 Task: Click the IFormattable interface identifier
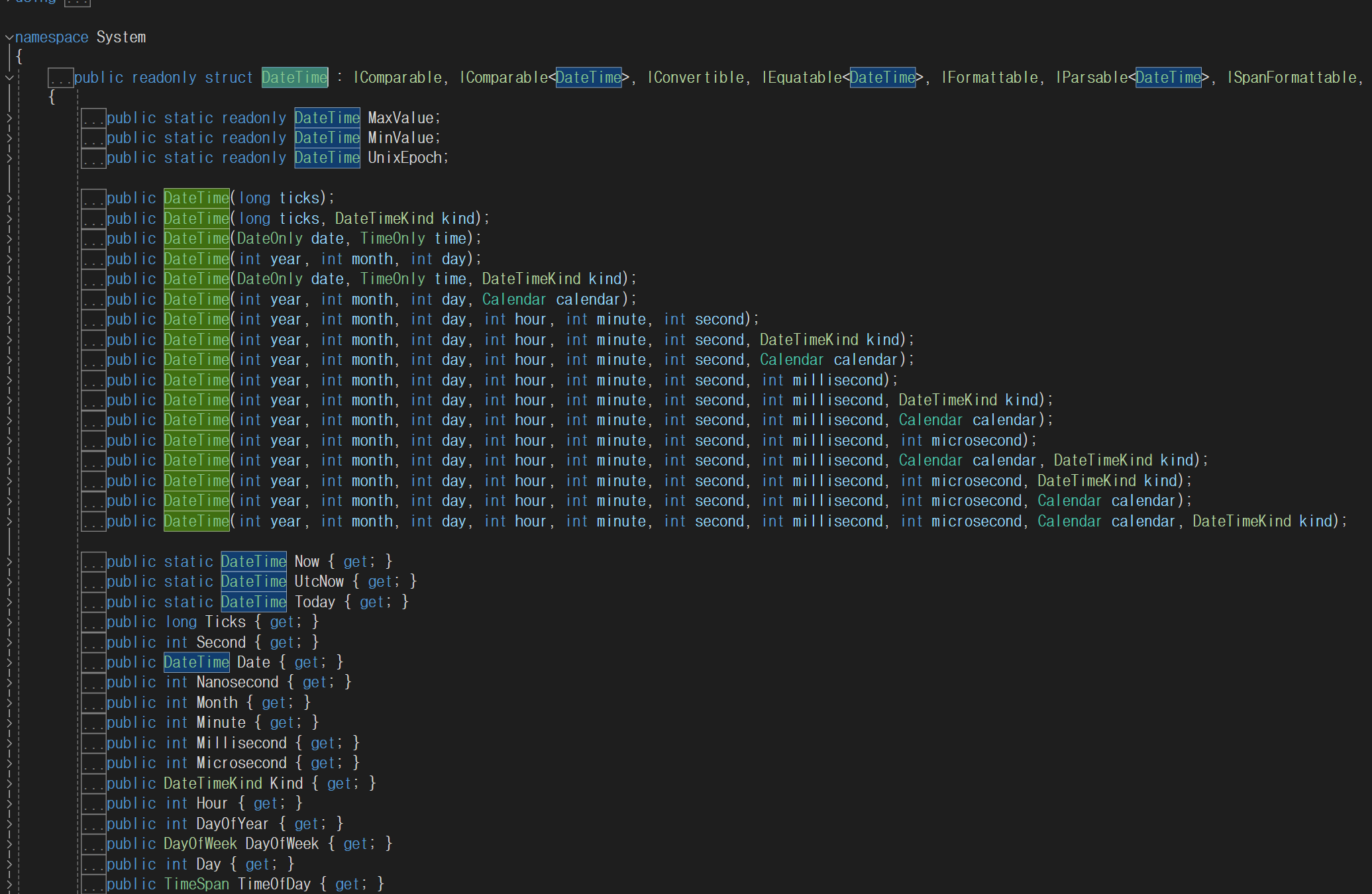[x=990, y=77]
